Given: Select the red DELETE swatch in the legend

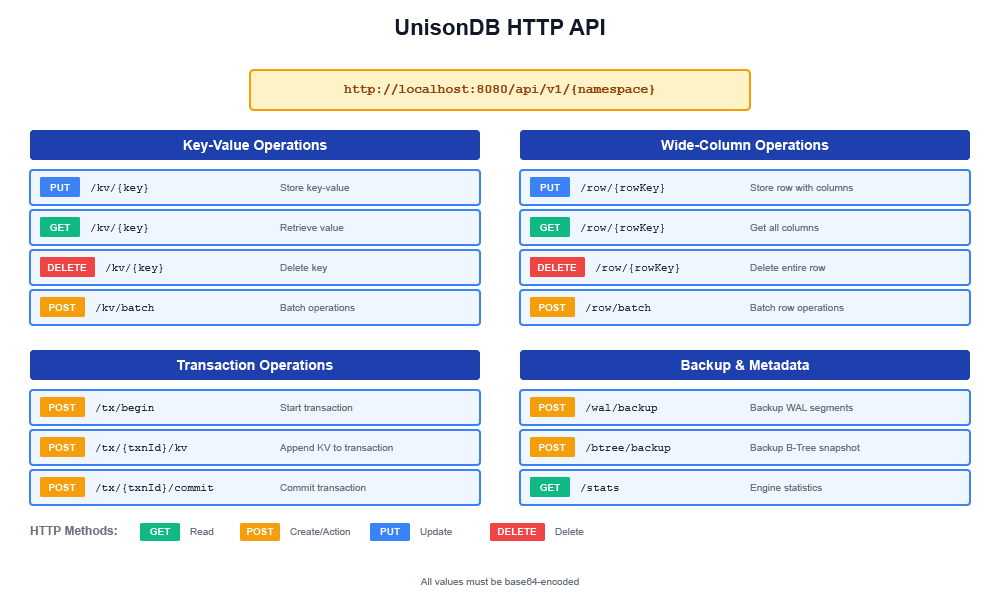Looking at the screenshot, I should (517, 531).
